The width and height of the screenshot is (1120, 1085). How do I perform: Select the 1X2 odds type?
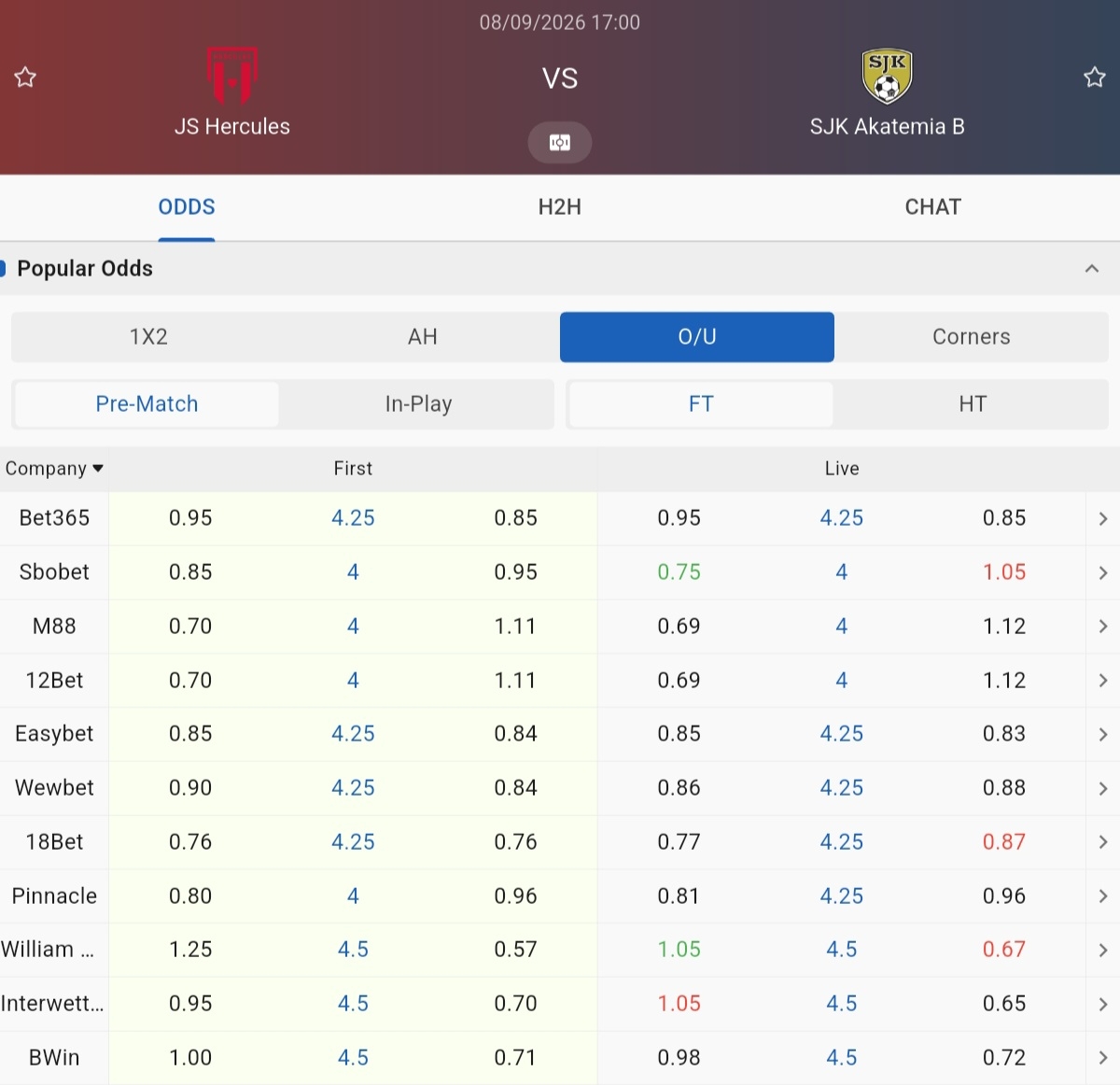pyautogui.click(x=148, y=337)
